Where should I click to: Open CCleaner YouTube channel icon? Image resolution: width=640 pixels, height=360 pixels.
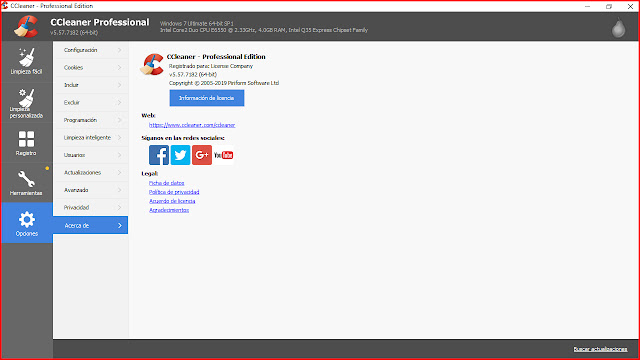(x=224, y=155)
